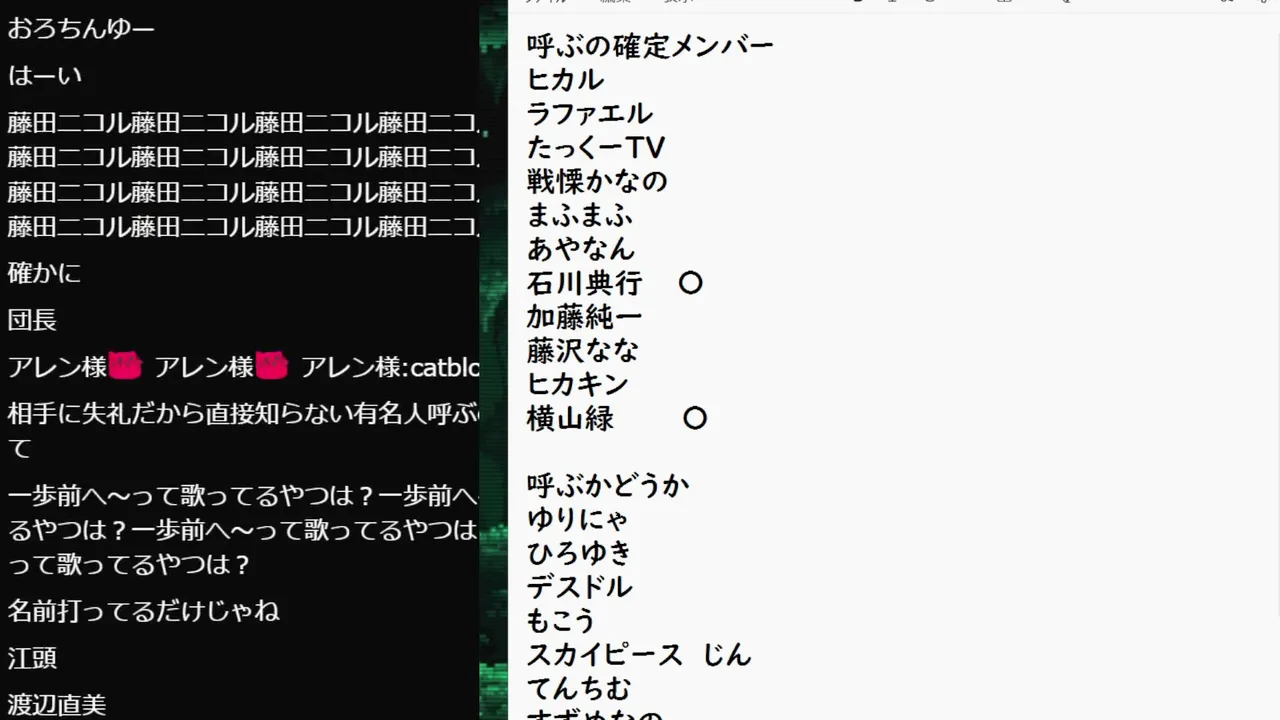Click the chat comment 名前打ってるだけじゃね
Image resolution: width=1280 pixels, height=720 pixels.
coord(143,610)
